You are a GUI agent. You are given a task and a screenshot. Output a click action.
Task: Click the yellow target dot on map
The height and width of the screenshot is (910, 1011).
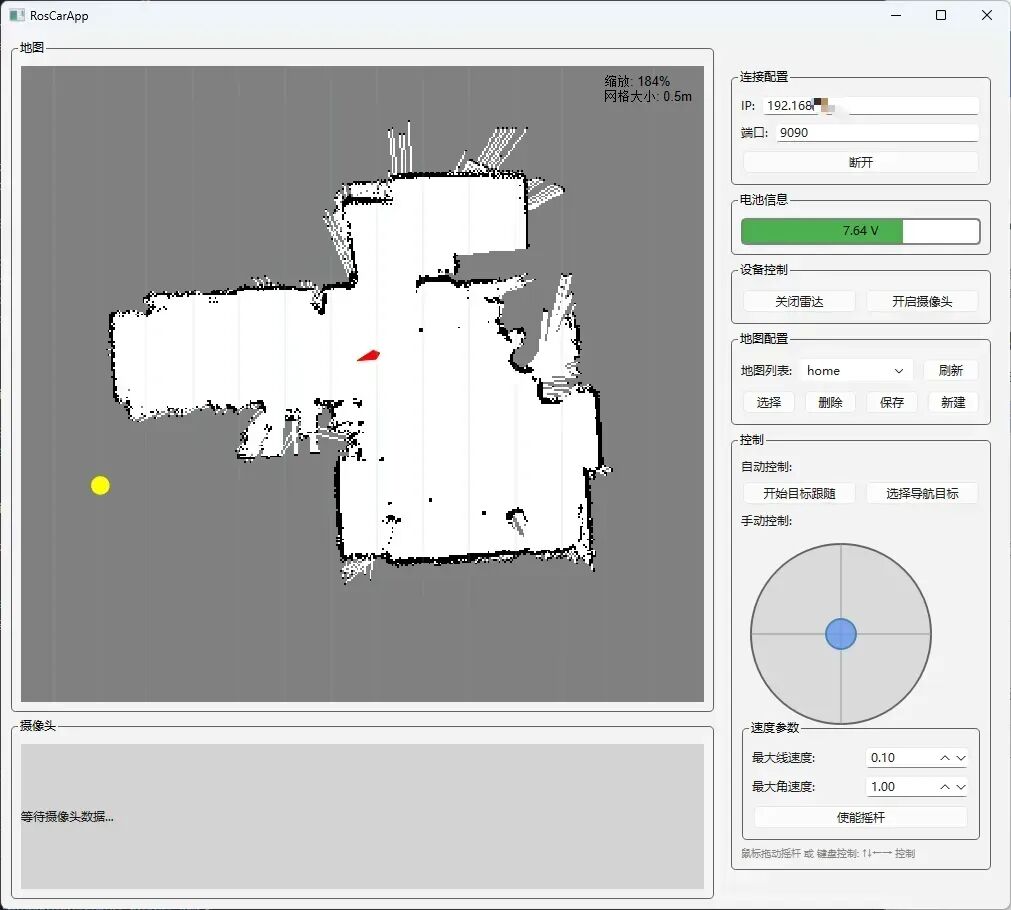coord(100,485)
